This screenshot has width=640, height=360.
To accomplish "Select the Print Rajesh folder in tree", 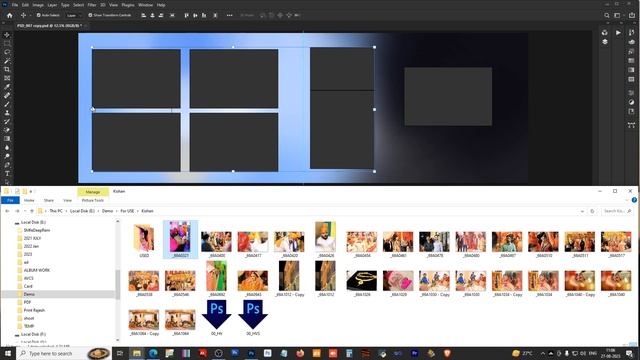I will click(x=34, y=310).
